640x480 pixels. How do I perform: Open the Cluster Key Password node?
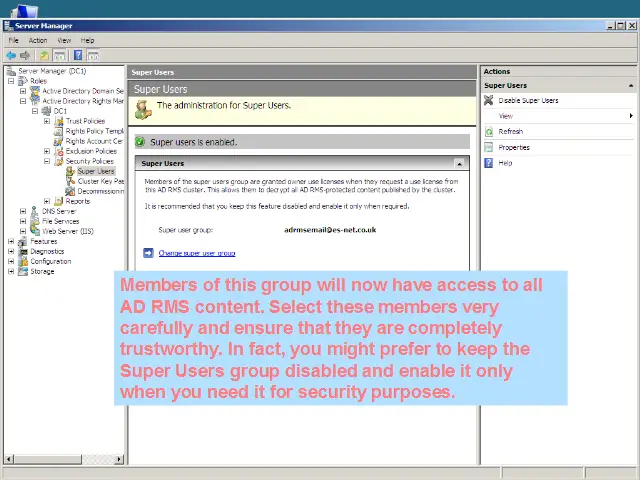101,181
